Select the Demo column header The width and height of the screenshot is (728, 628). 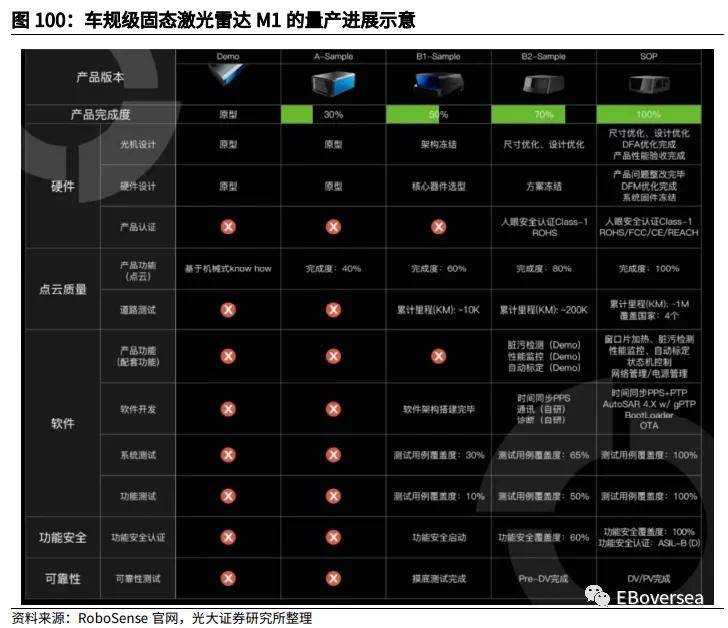click(228, 56)
